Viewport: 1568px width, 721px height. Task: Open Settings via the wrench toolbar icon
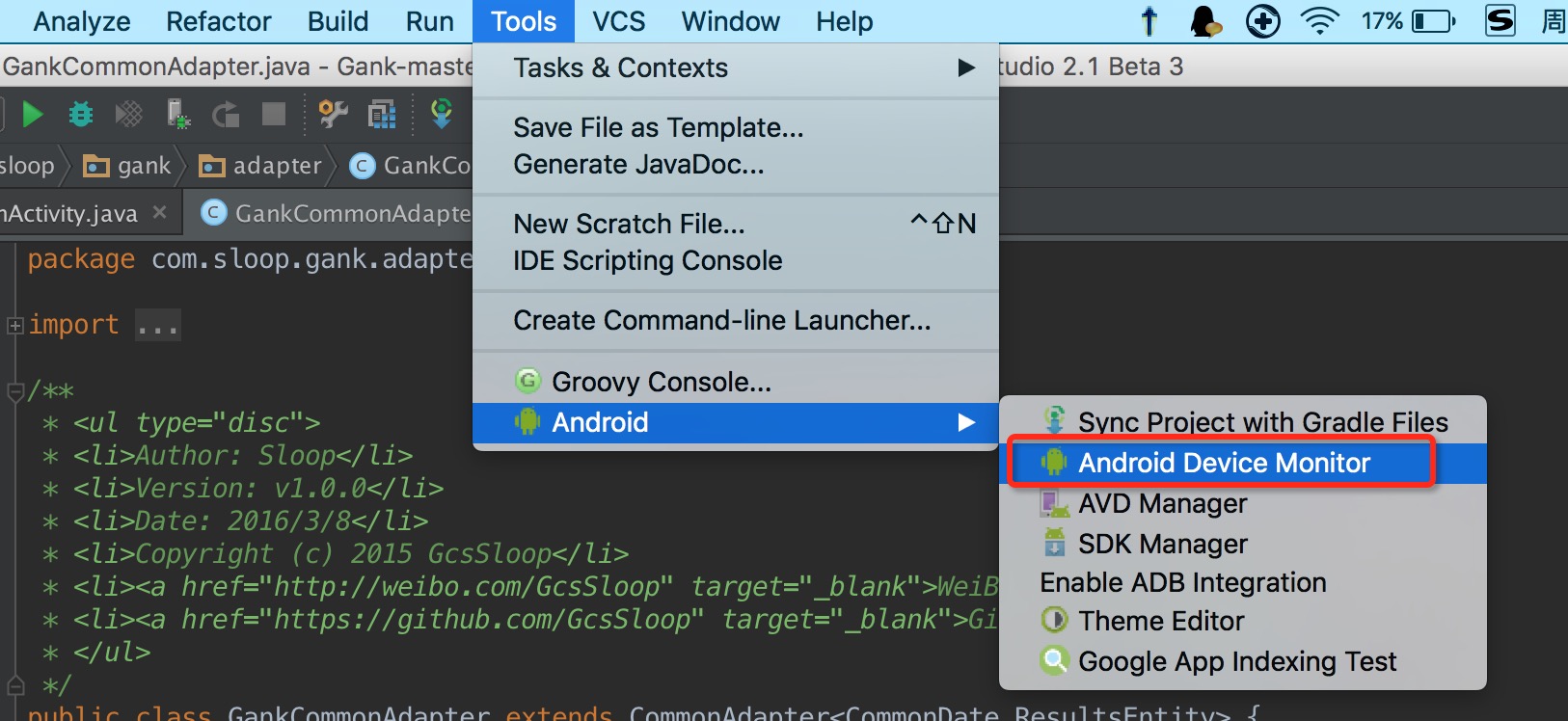(334, 115)
